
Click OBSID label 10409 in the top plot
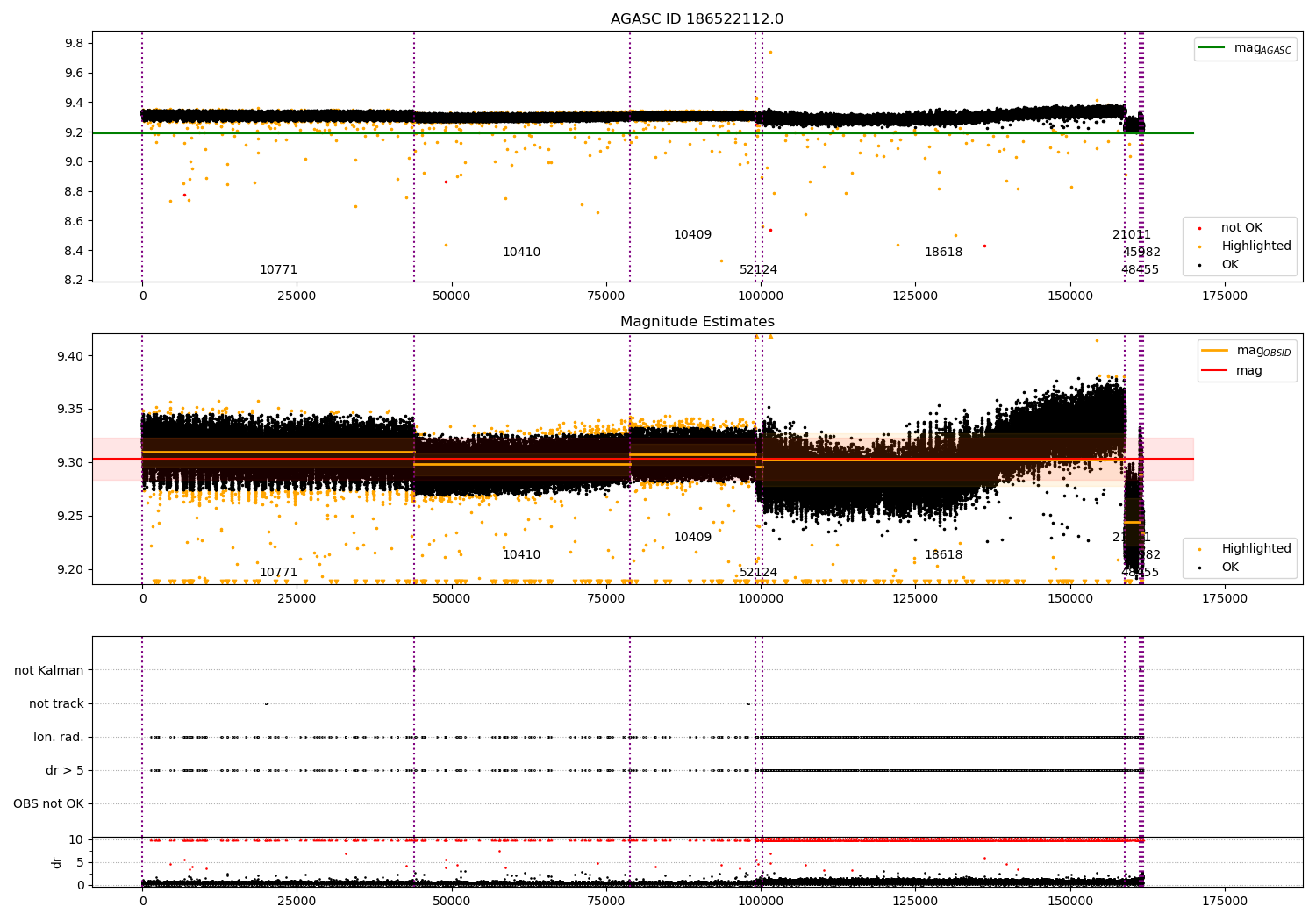tap(692, 235)
